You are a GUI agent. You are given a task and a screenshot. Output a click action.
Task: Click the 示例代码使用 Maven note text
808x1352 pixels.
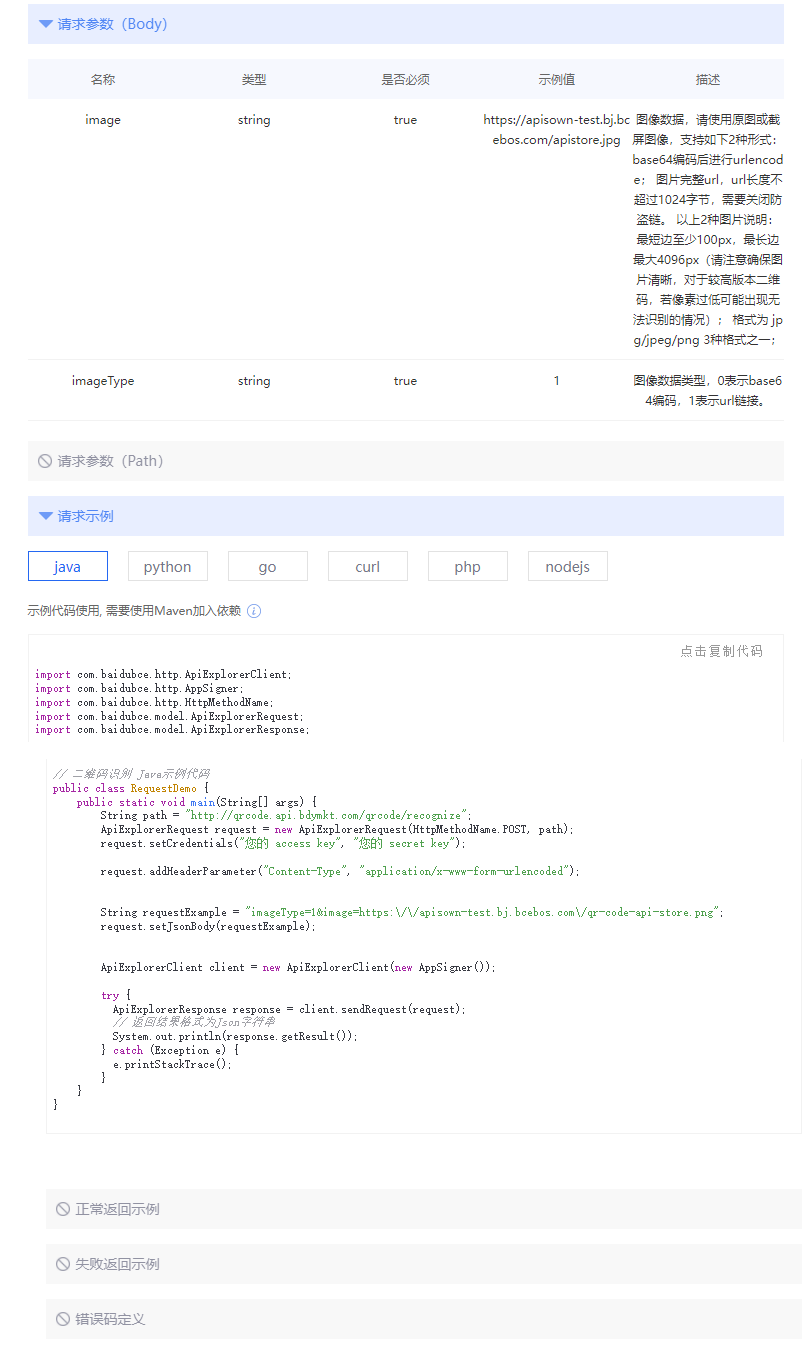(x=134, y=611)
